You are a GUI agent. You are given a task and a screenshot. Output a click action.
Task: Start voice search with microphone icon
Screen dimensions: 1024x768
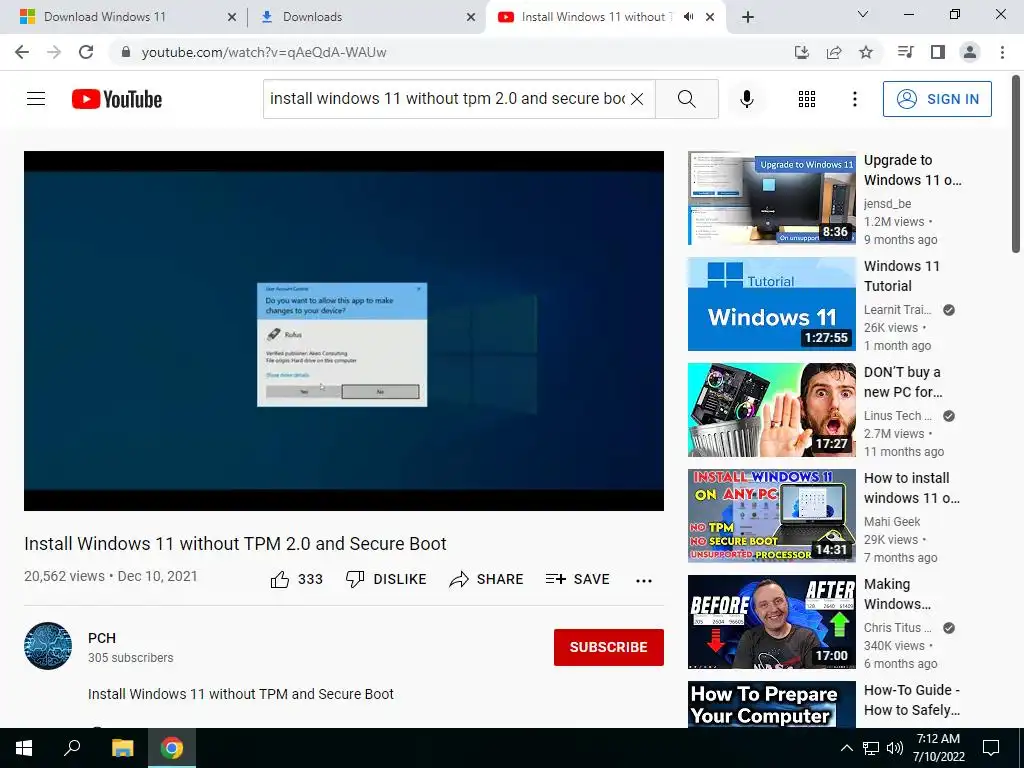click(x=747, y=99)
